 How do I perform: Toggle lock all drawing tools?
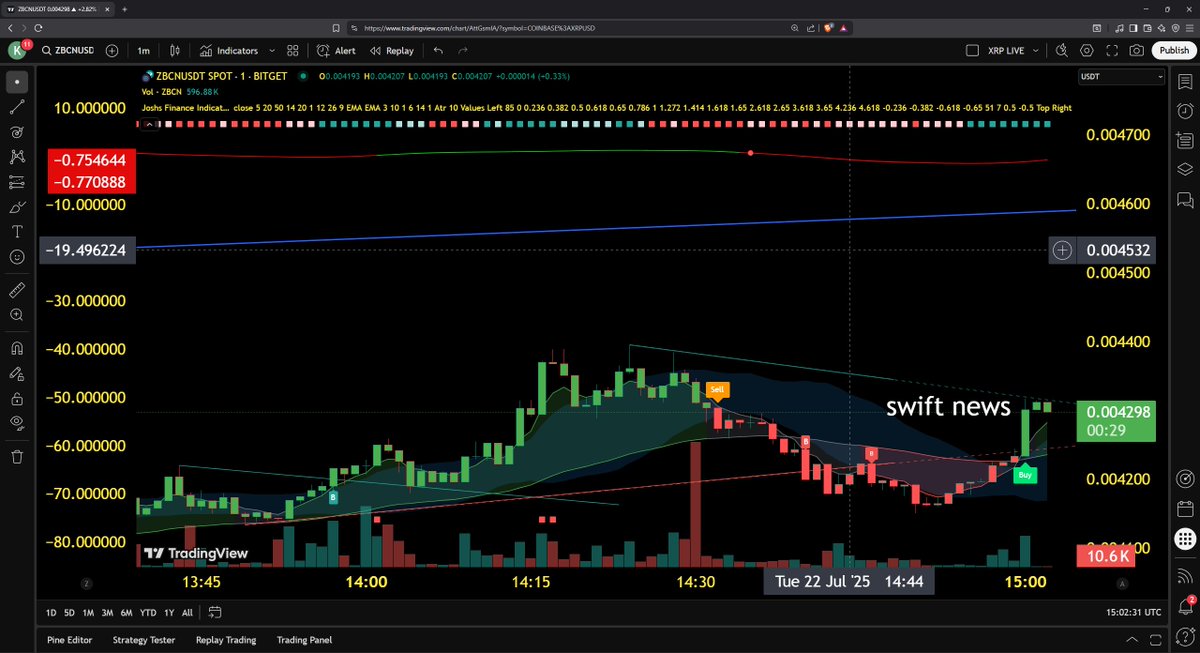(17, 398)
